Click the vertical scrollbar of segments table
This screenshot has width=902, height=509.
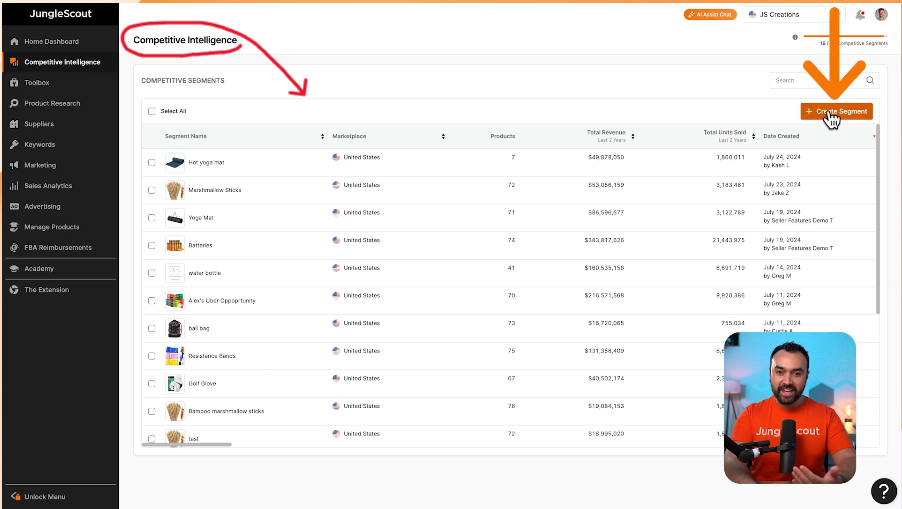[877, 219]
